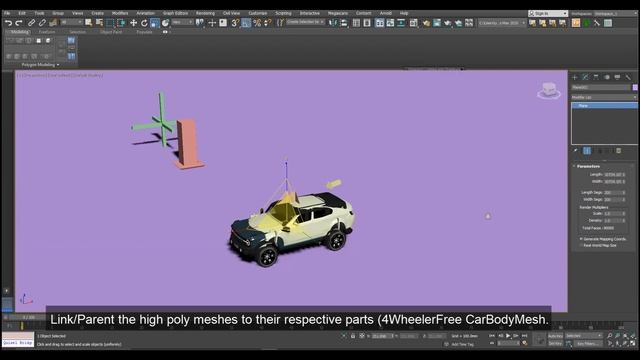Click the time slider handle
640x360 pixels.
29,317
